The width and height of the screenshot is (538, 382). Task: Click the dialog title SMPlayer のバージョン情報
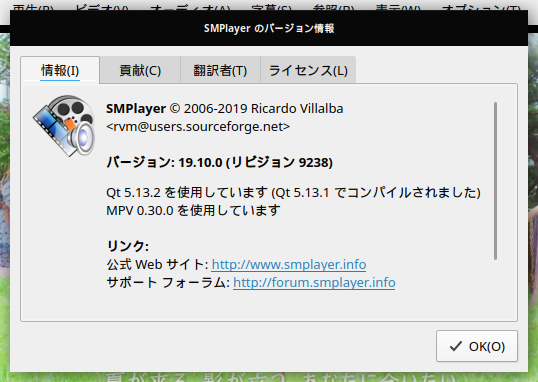269,28
